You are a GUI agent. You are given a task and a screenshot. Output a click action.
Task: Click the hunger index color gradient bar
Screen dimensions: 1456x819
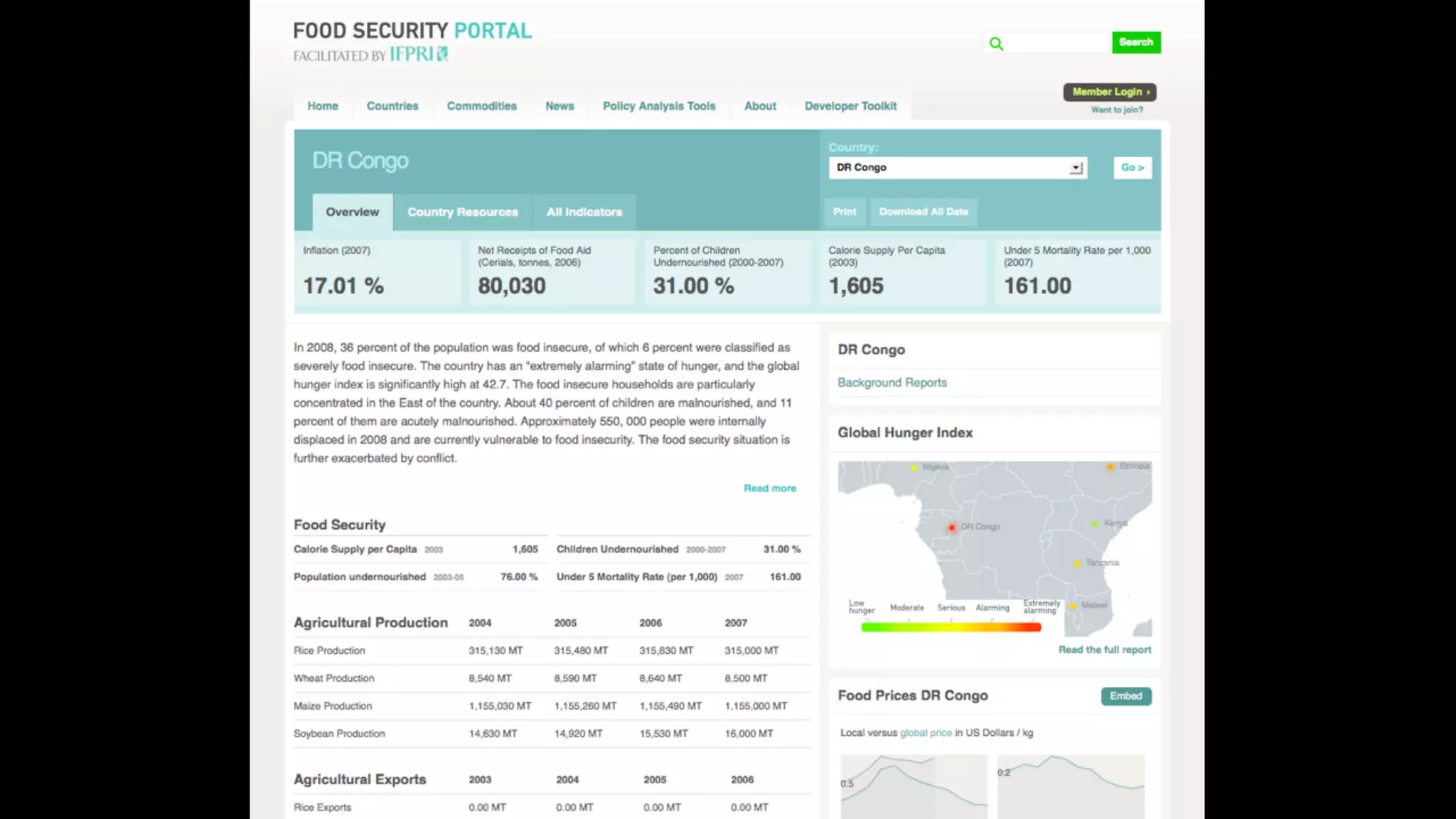pyautogui.click(x=951, y=627)
